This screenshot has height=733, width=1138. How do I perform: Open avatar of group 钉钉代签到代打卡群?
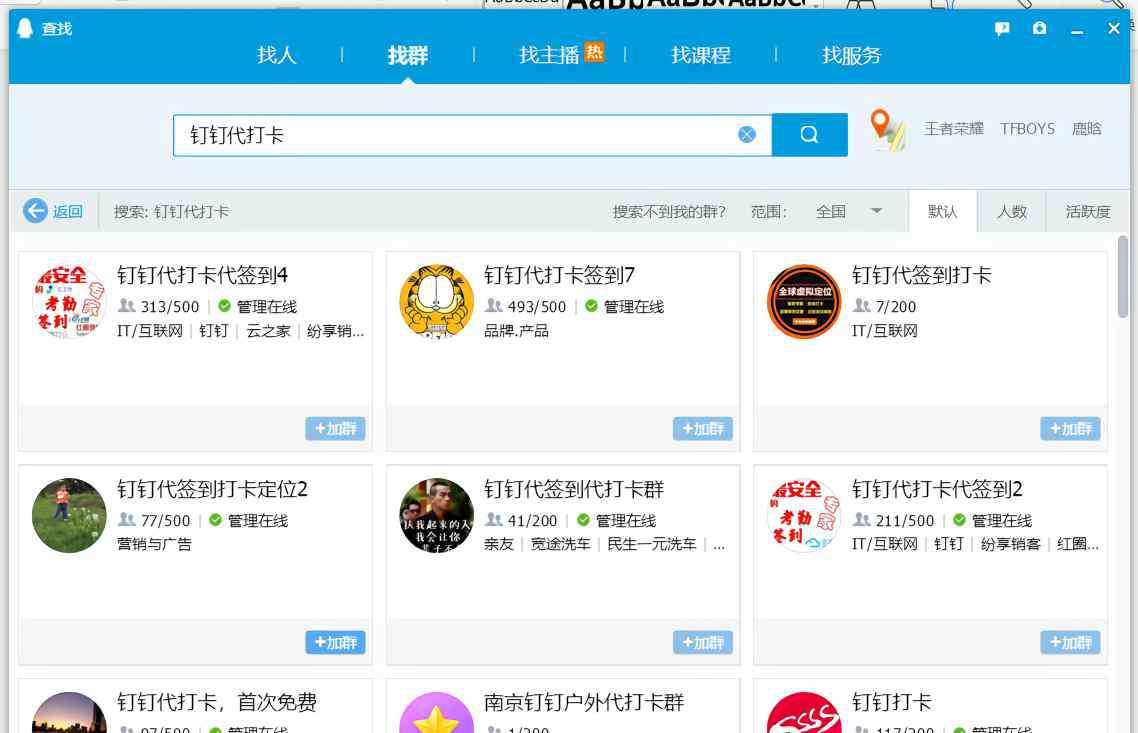tap(436, 515)
